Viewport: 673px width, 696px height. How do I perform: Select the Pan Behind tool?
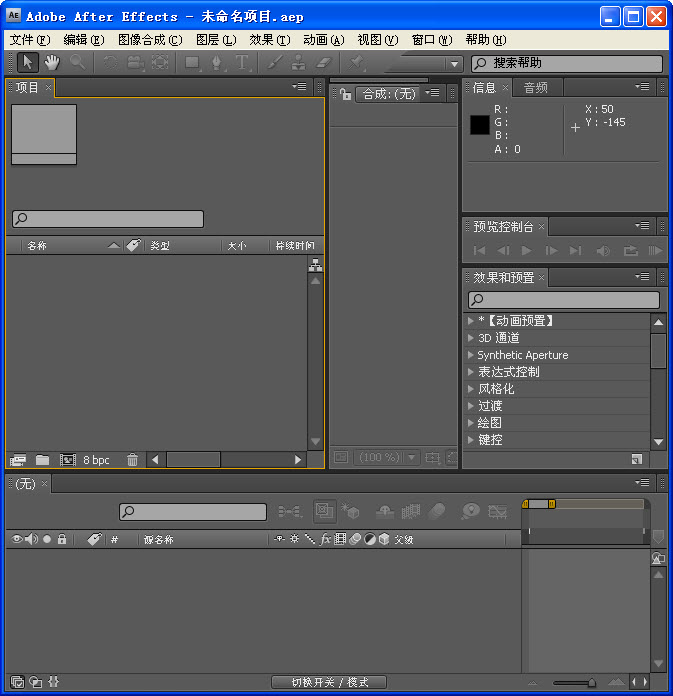160,62
